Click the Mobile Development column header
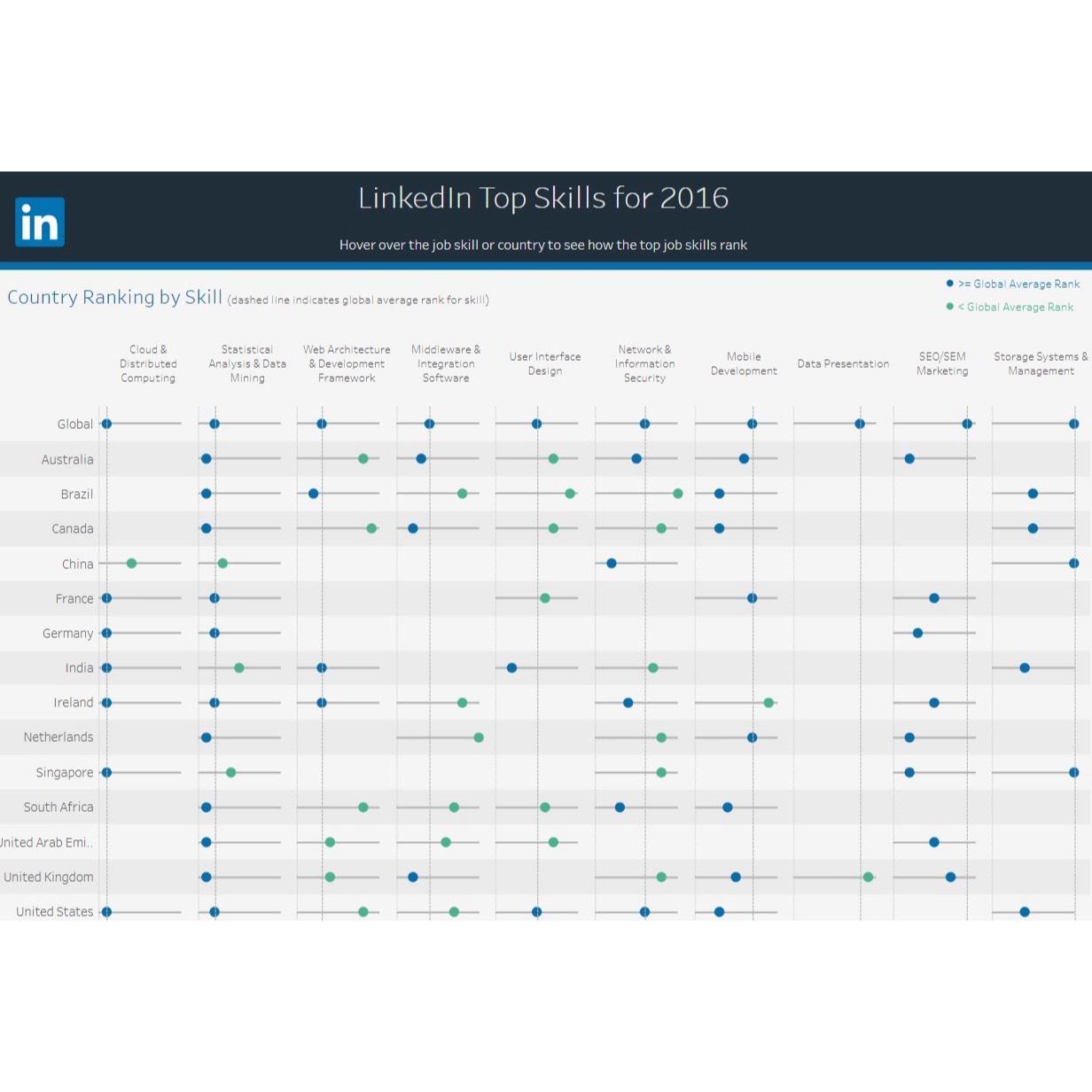Screen dimensions: 1092x1092 (x=744, y=363)
